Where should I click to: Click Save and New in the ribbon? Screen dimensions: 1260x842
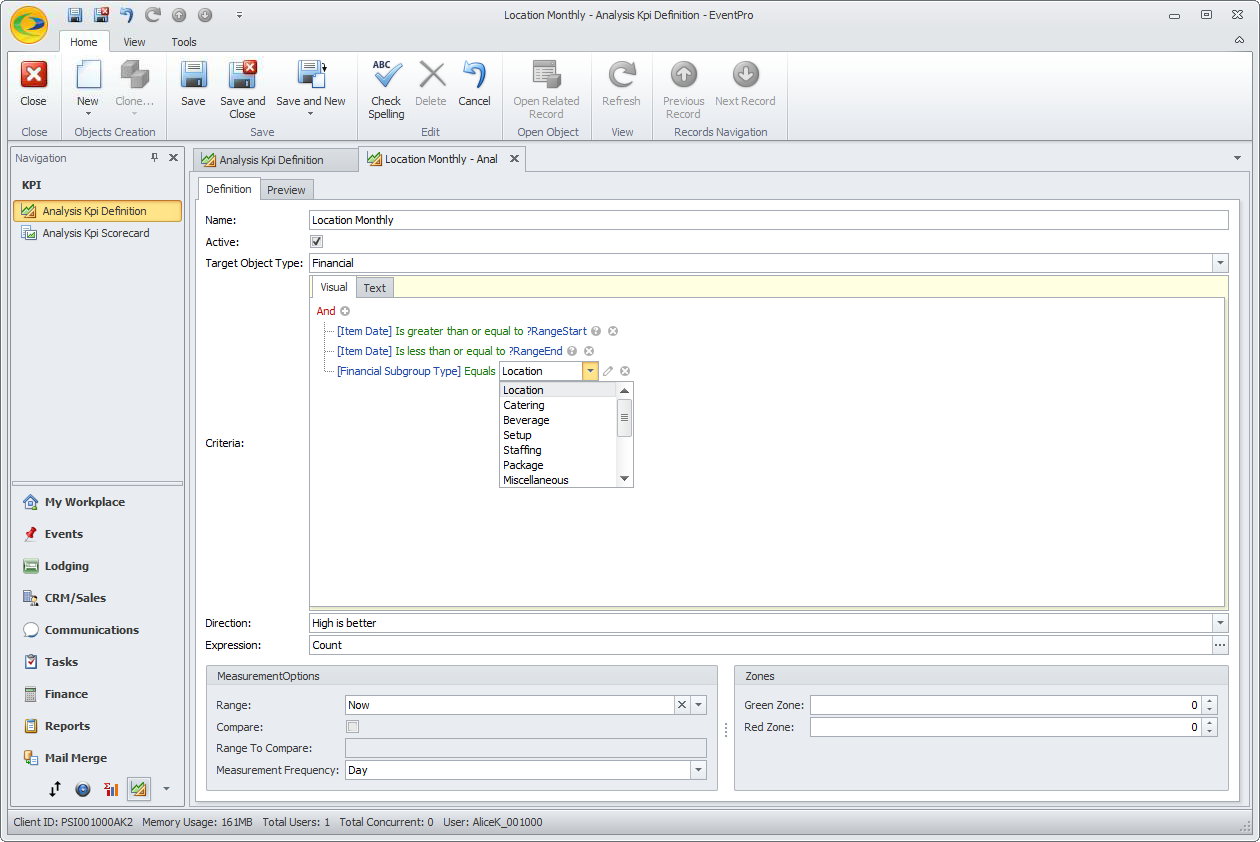[311, 89]
